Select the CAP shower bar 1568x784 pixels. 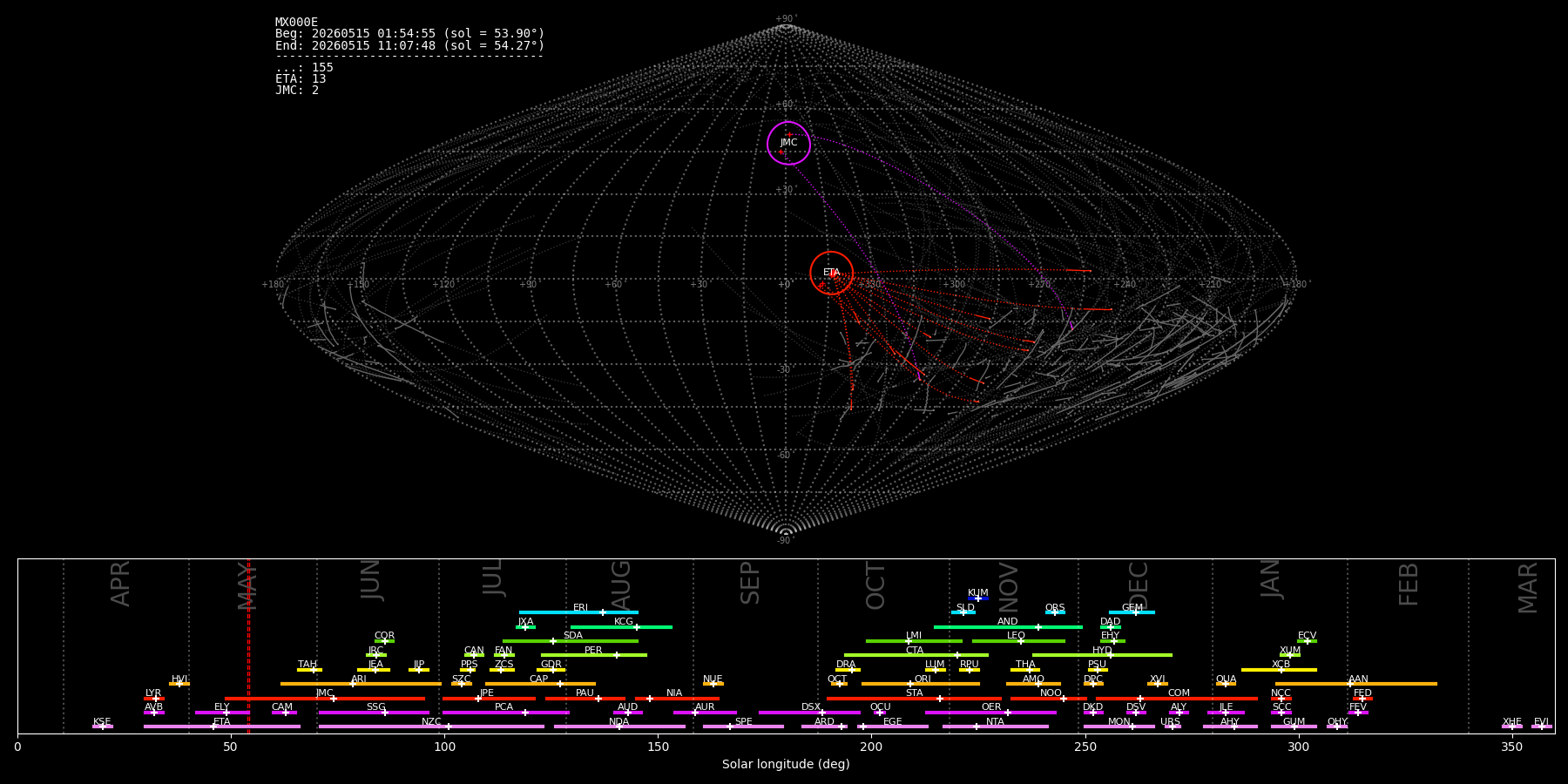pyautogui.click(x=540, y=684)
